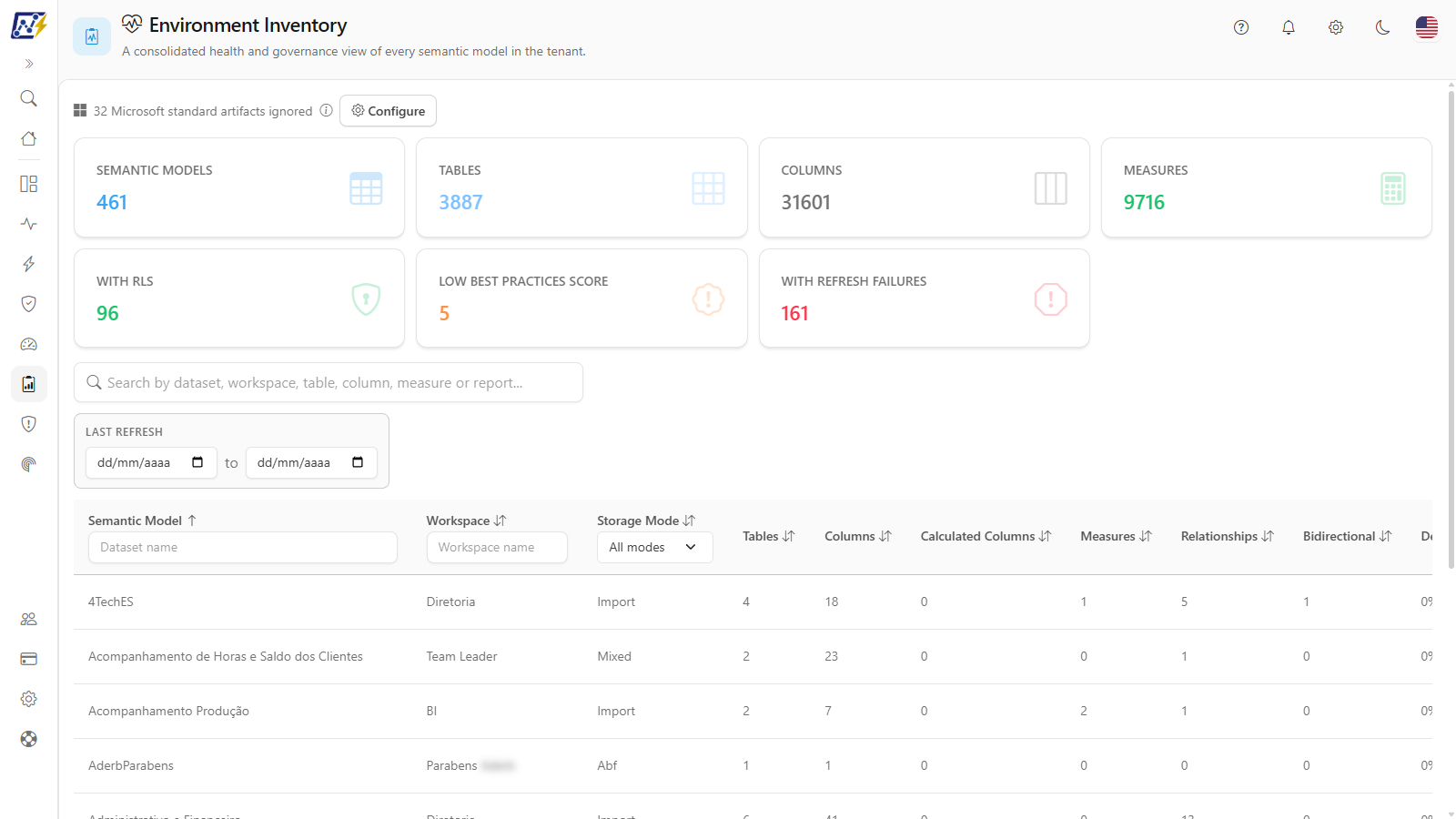Sort by Bidirectional column header
This screenshot has width=1456, height=819.
(1348, 536)
